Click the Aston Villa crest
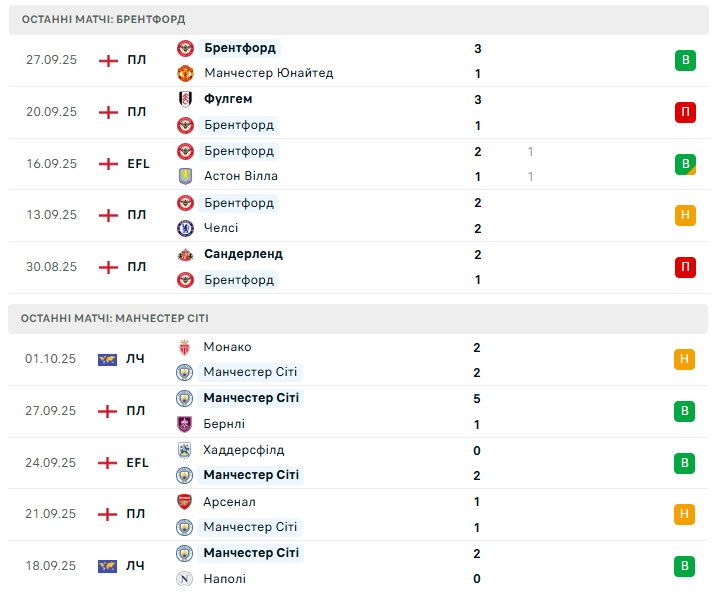 185,176
